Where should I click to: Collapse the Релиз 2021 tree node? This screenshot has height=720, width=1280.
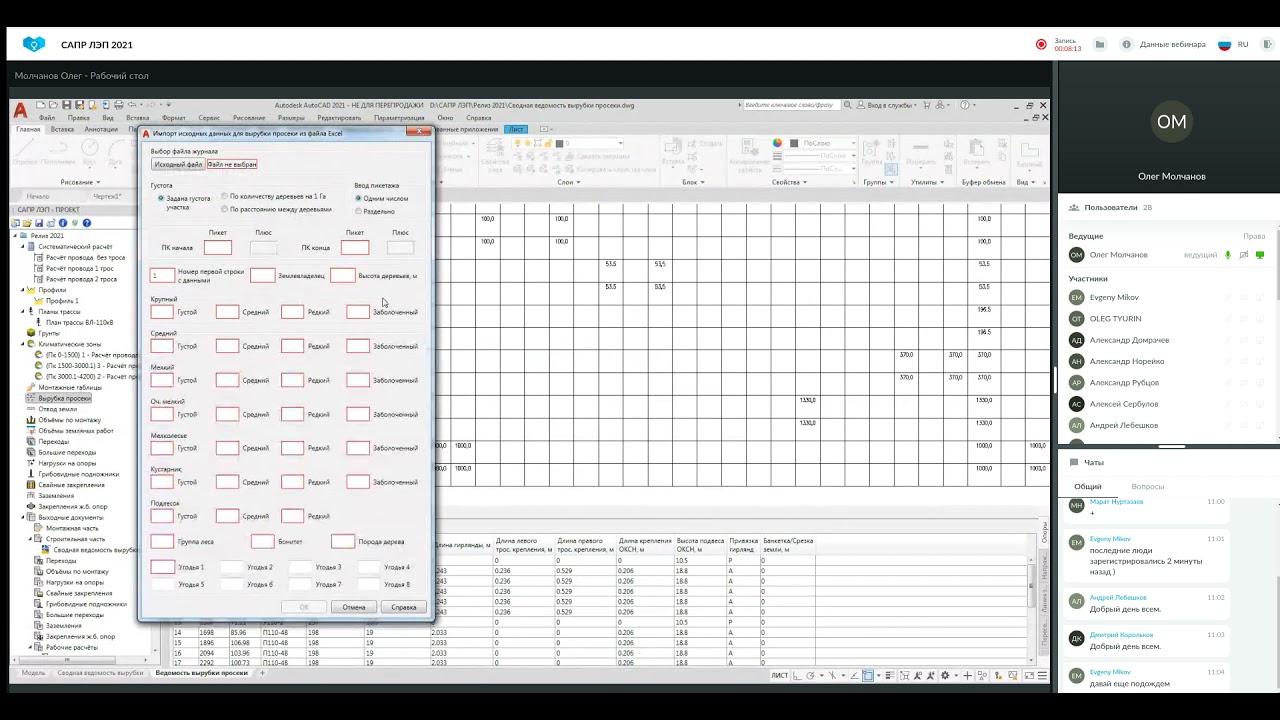(x=15, y=236)
